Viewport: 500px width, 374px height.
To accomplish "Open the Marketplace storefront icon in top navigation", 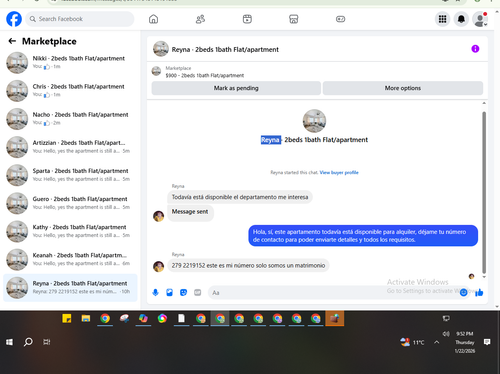I will click(x=294, y=19).
